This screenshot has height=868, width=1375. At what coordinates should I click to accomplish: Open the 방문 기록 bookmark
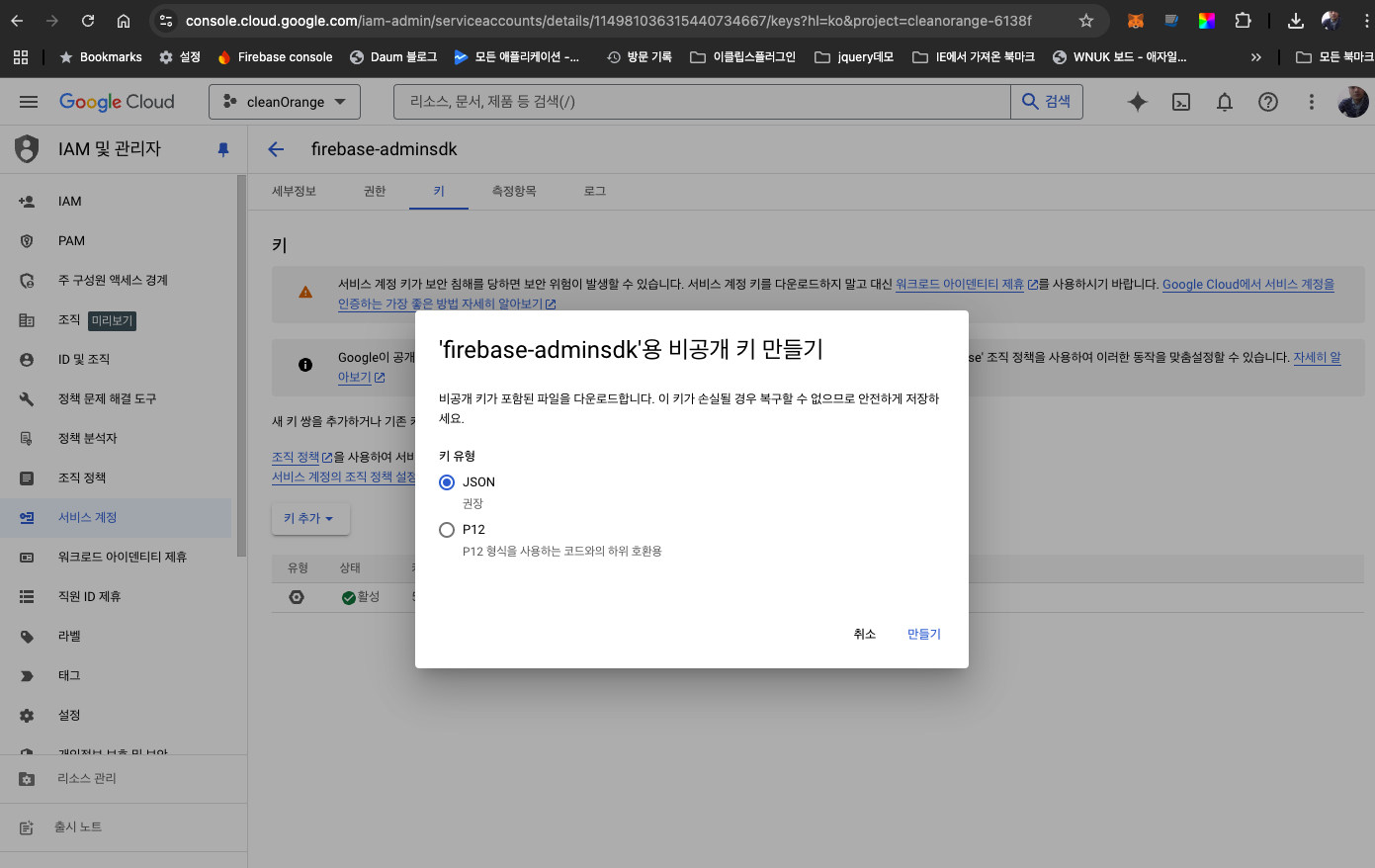click(x=640, y=57)
